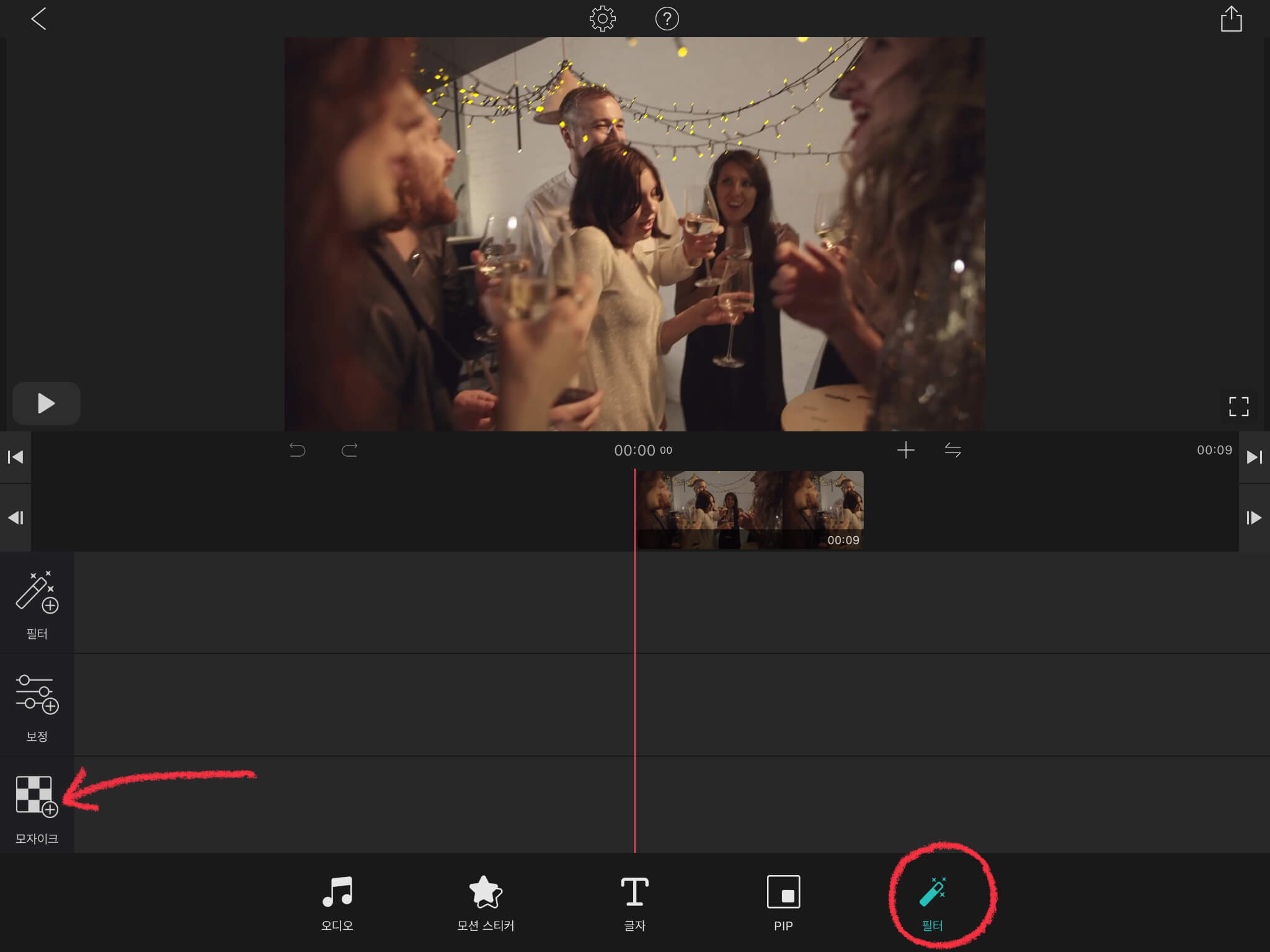Step back one frame
Image resolution: width=1270 pixels, height=952 pixels.
coord(16,518)
